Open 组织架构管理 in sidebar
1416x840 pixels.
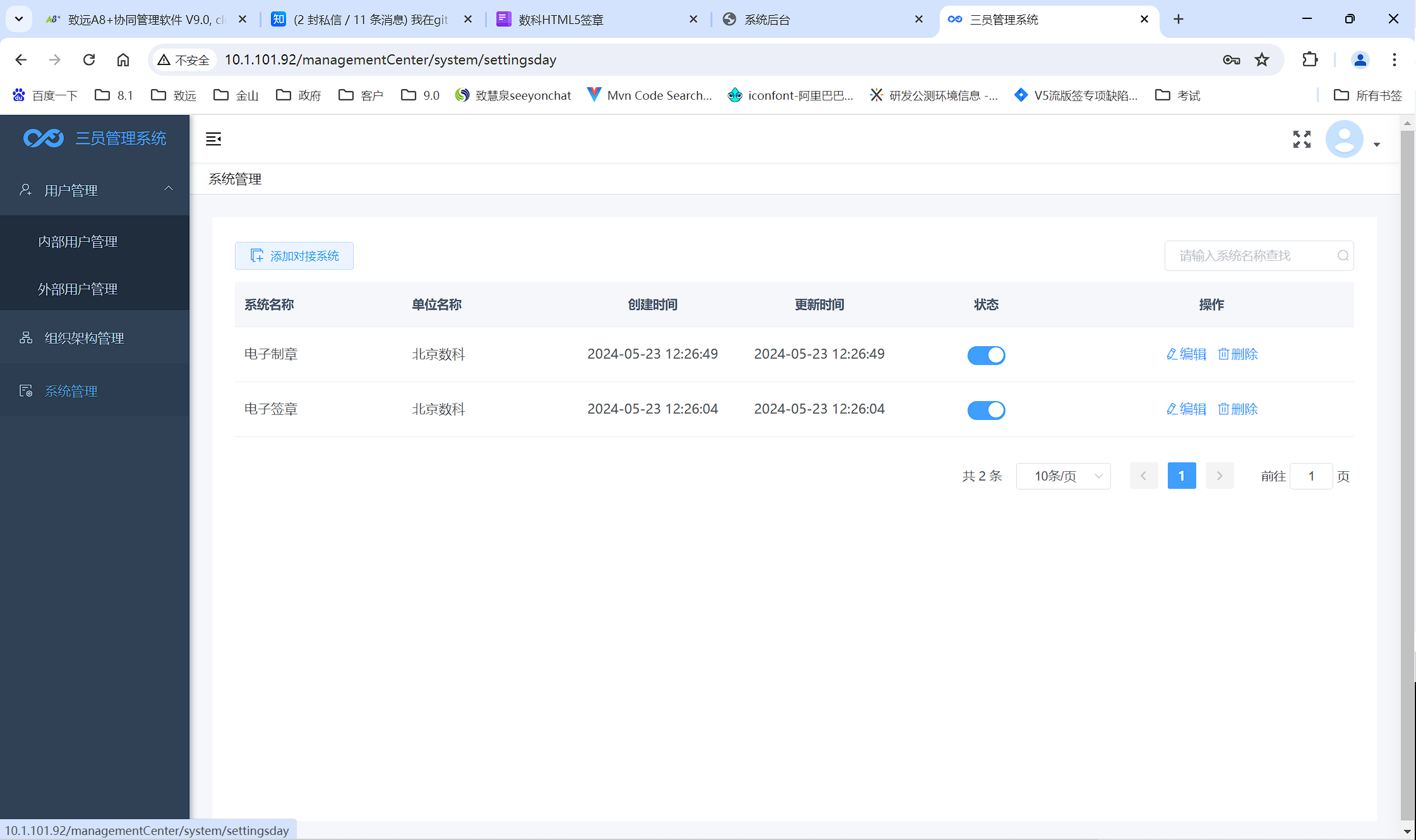[x=84, y=338]
